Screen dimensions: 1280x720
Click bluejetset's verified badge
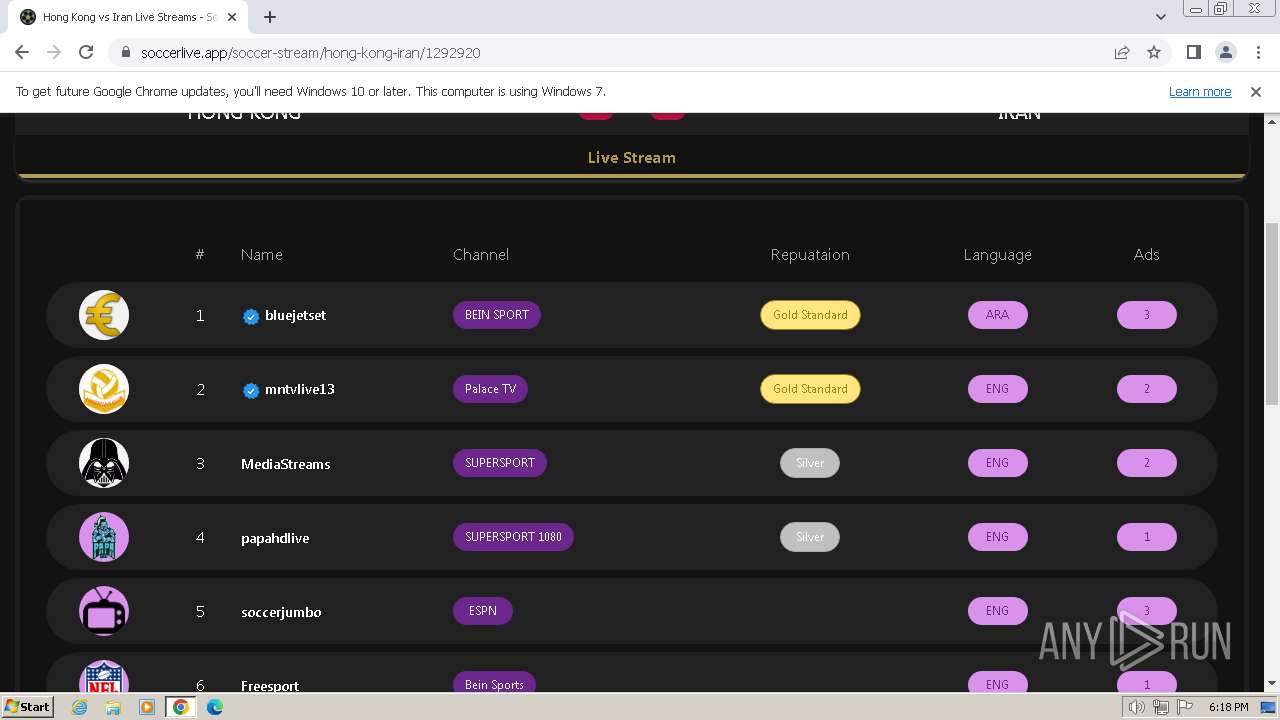[251, 316]
